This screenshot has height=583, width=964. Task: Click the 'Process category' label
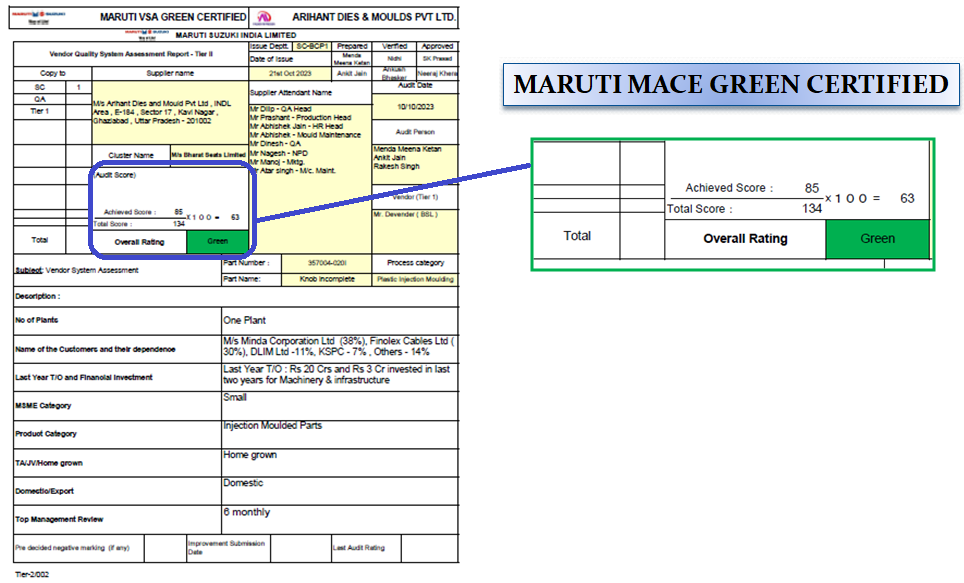[415, 263]
